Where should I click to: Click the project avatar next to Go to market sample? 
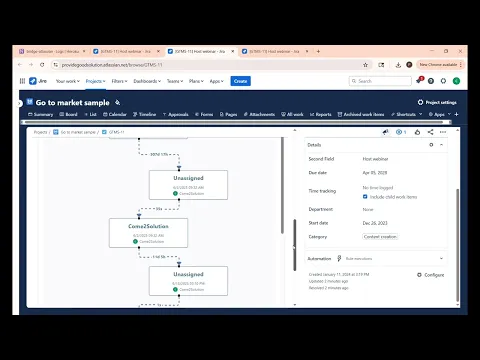[30, 102]
